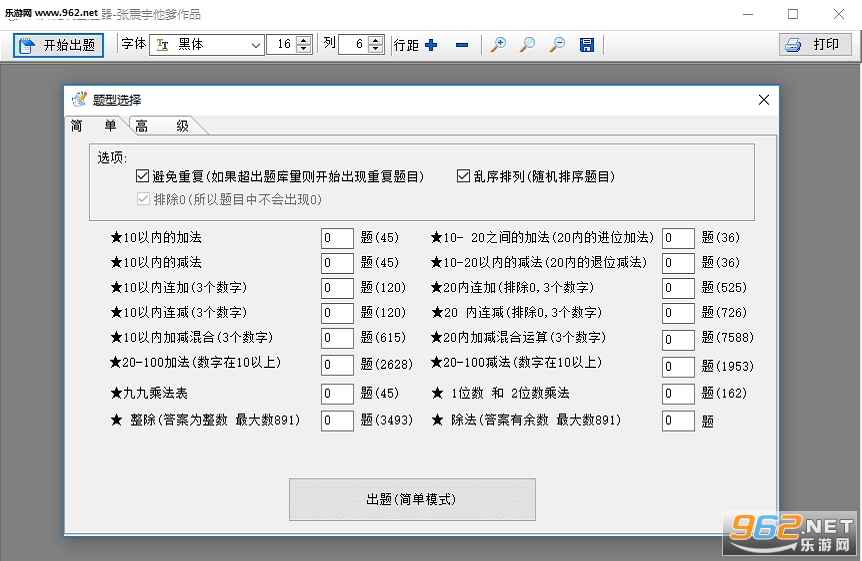Screen dimensions: 862x561
Task: Toggle the 乱序排列 checkbox
Action: (463, 176)
